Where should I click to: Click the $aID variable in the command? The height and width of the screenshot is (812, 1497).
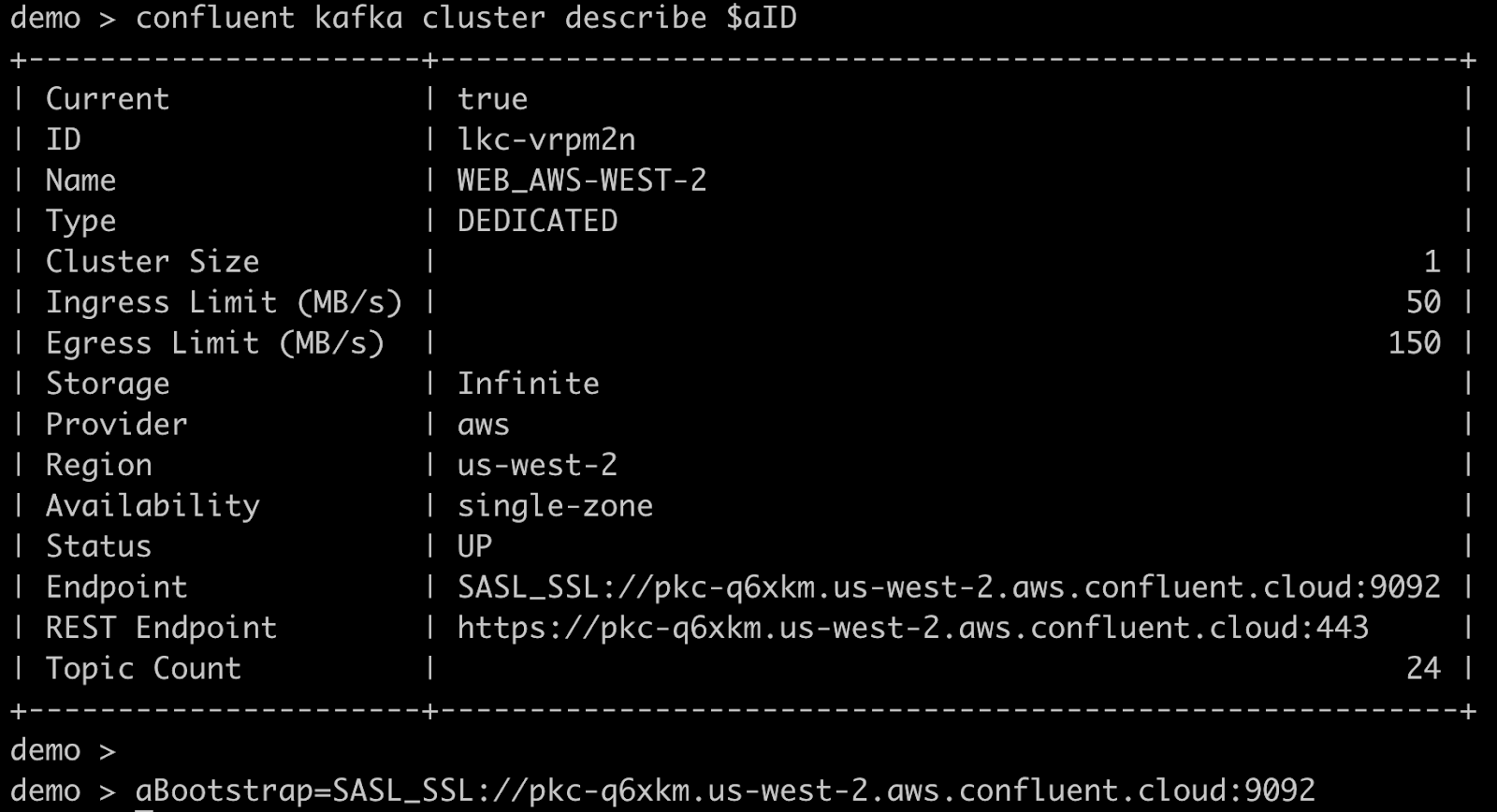761,18
